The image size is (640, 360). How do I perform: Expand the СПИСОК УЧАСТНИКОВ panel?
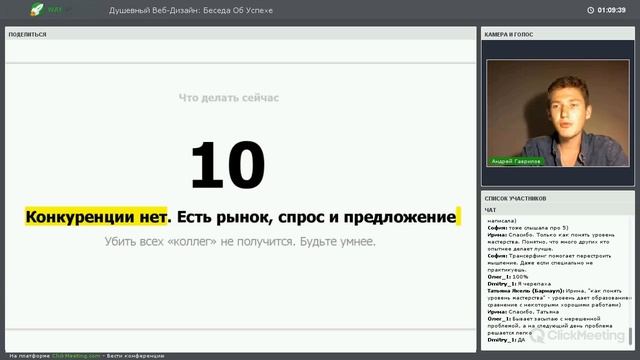[558, 198]
